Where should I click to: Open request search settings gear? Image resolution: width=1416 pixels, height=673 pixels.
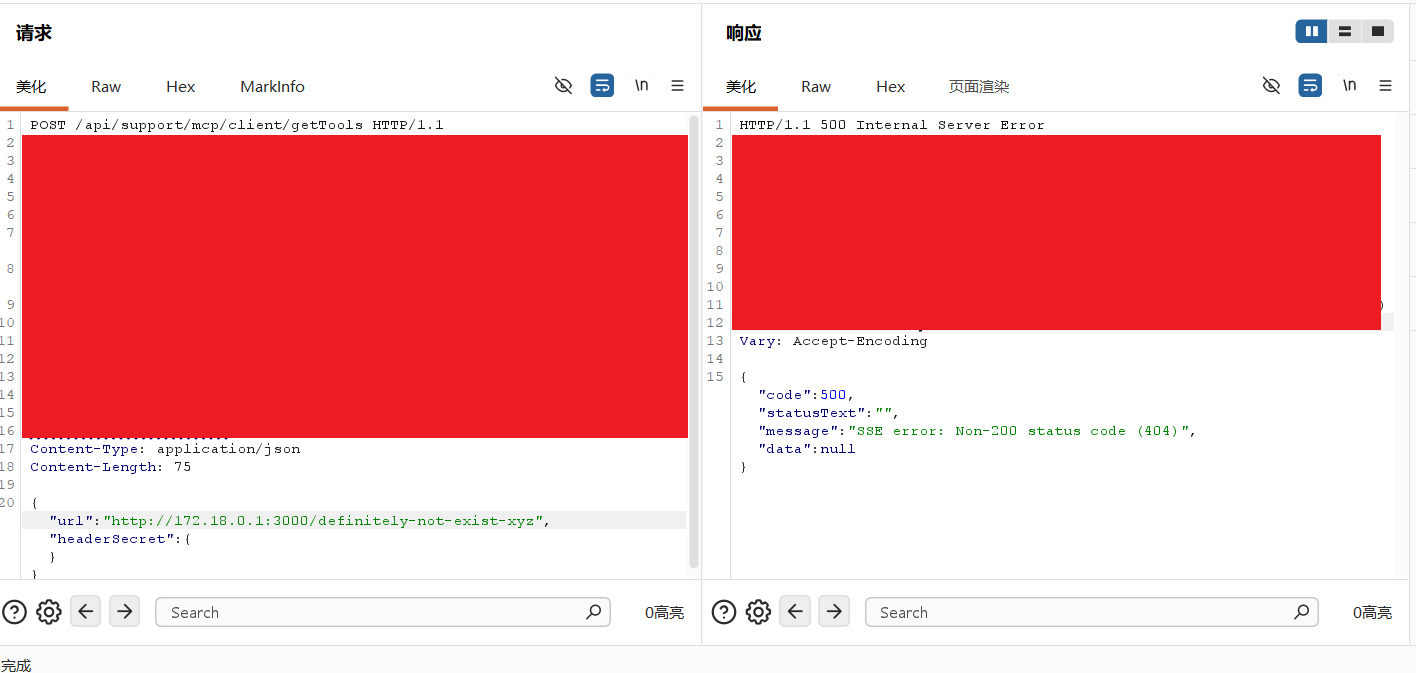coord(49,612)
